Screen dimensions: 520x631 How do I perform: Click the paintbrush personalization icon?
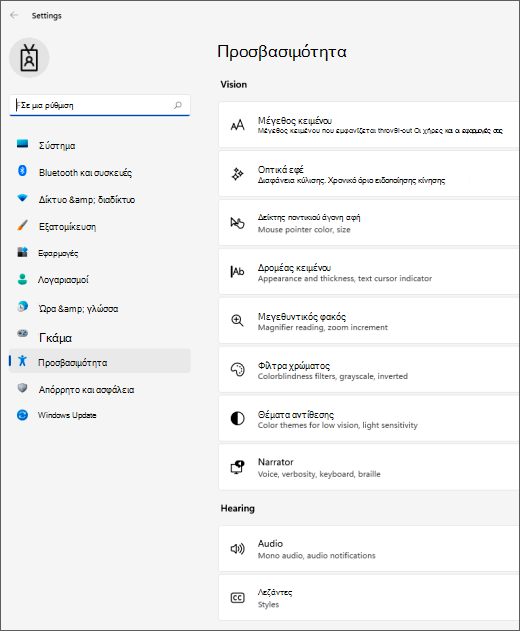23,225
